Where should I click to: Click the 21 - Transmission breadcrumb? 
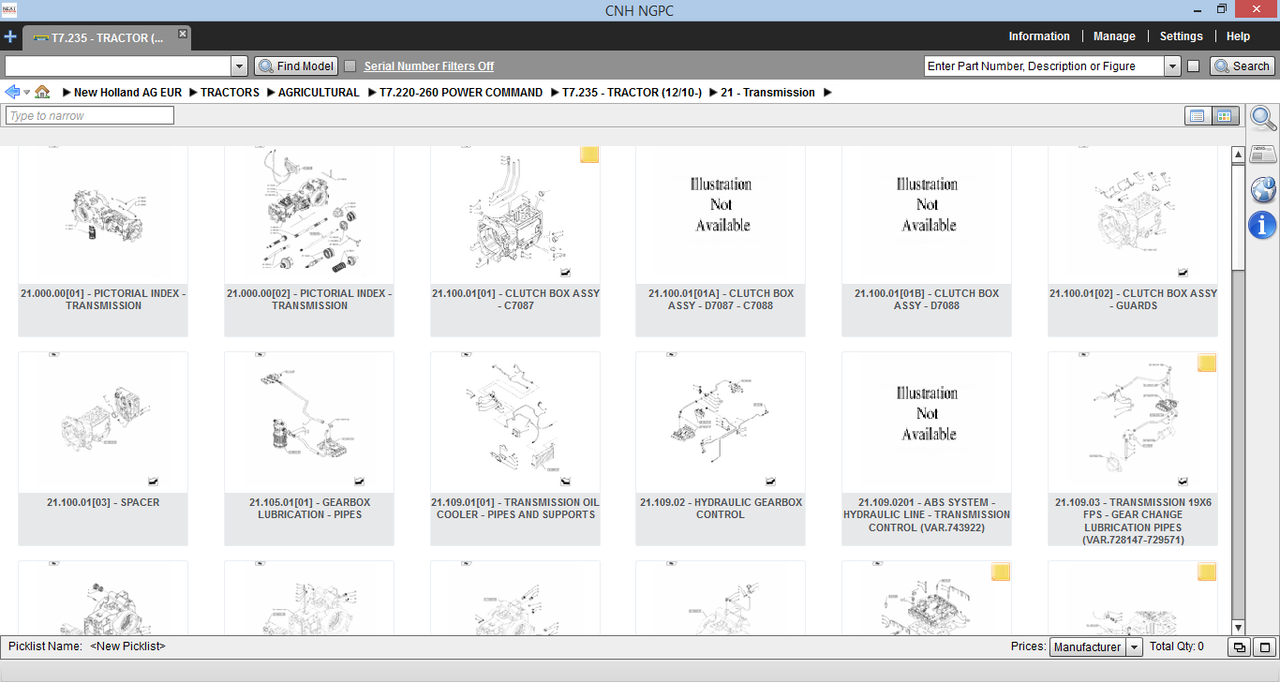coord(768,92)
